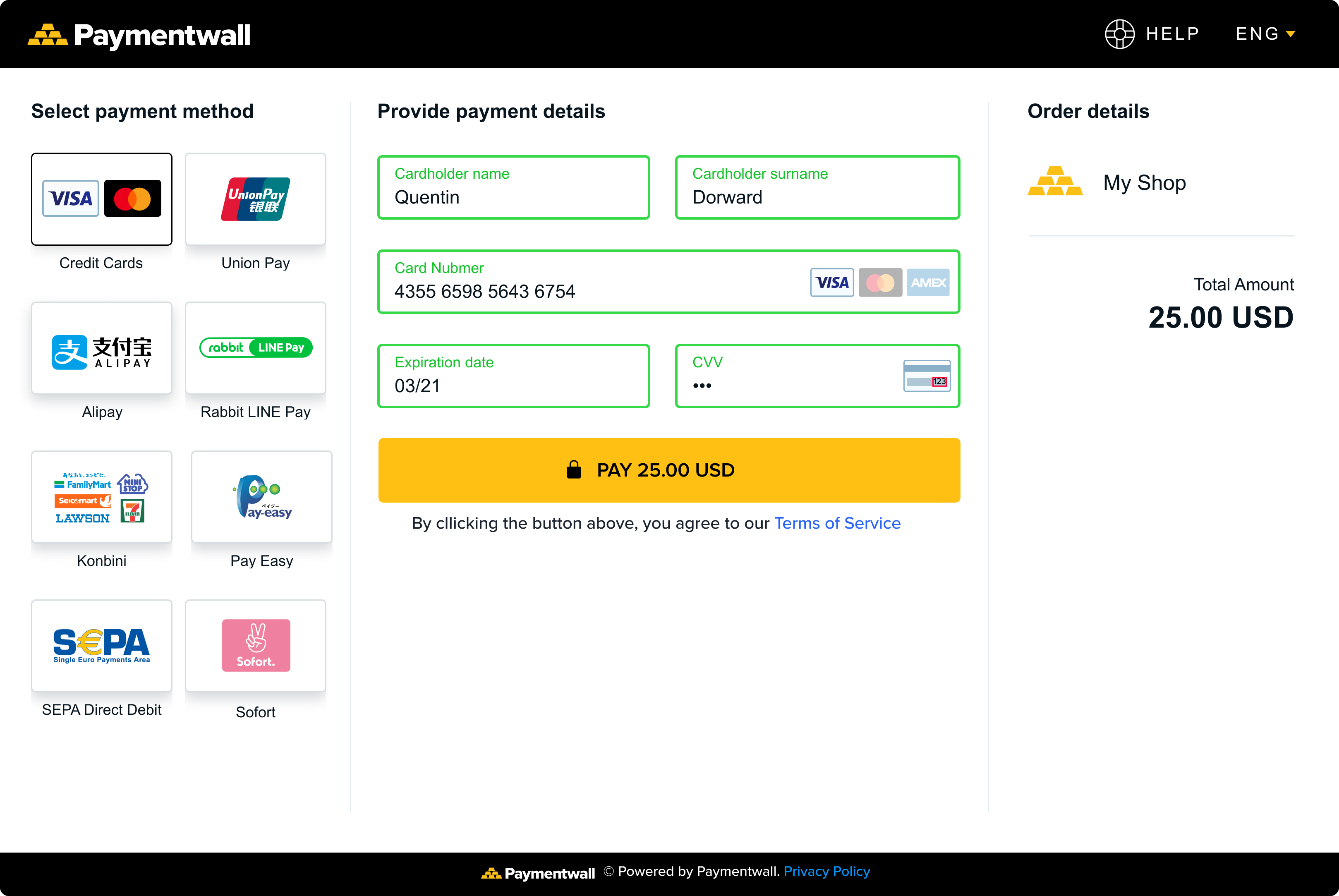Open the Terms of Service link
The width and height of the screenshot is (1339, 896).
[837, 523]
